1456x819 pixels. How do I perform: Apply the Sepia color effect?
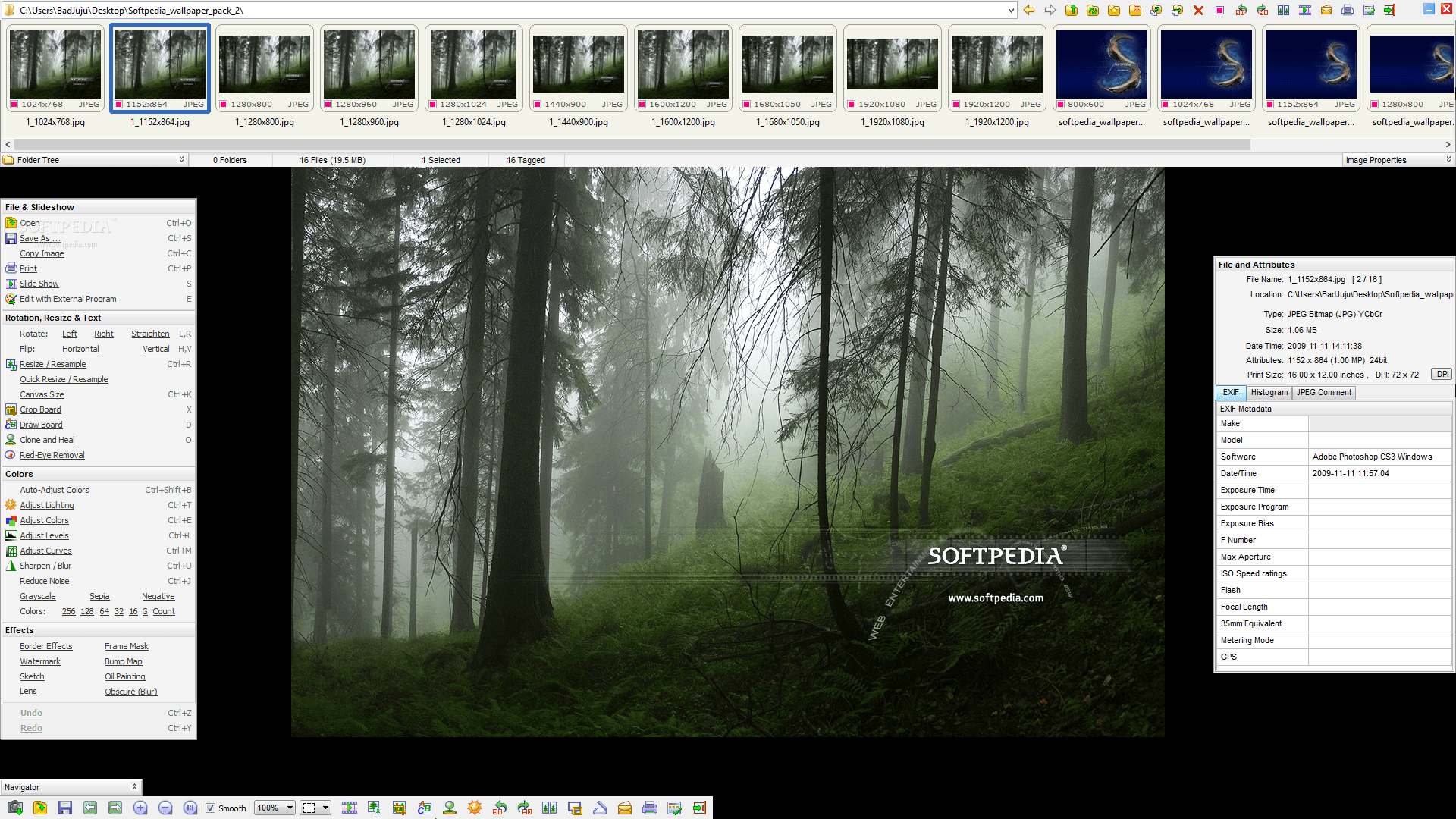(99, 596)
